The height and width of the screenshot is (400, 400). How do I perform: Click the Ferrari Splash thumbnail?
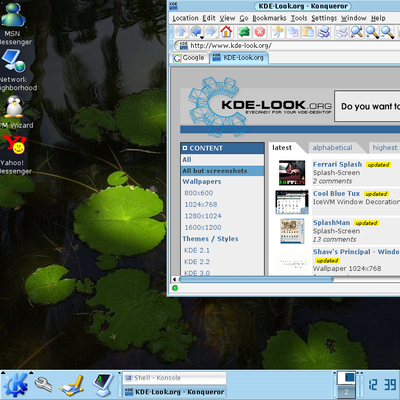(x=292, y=173)
